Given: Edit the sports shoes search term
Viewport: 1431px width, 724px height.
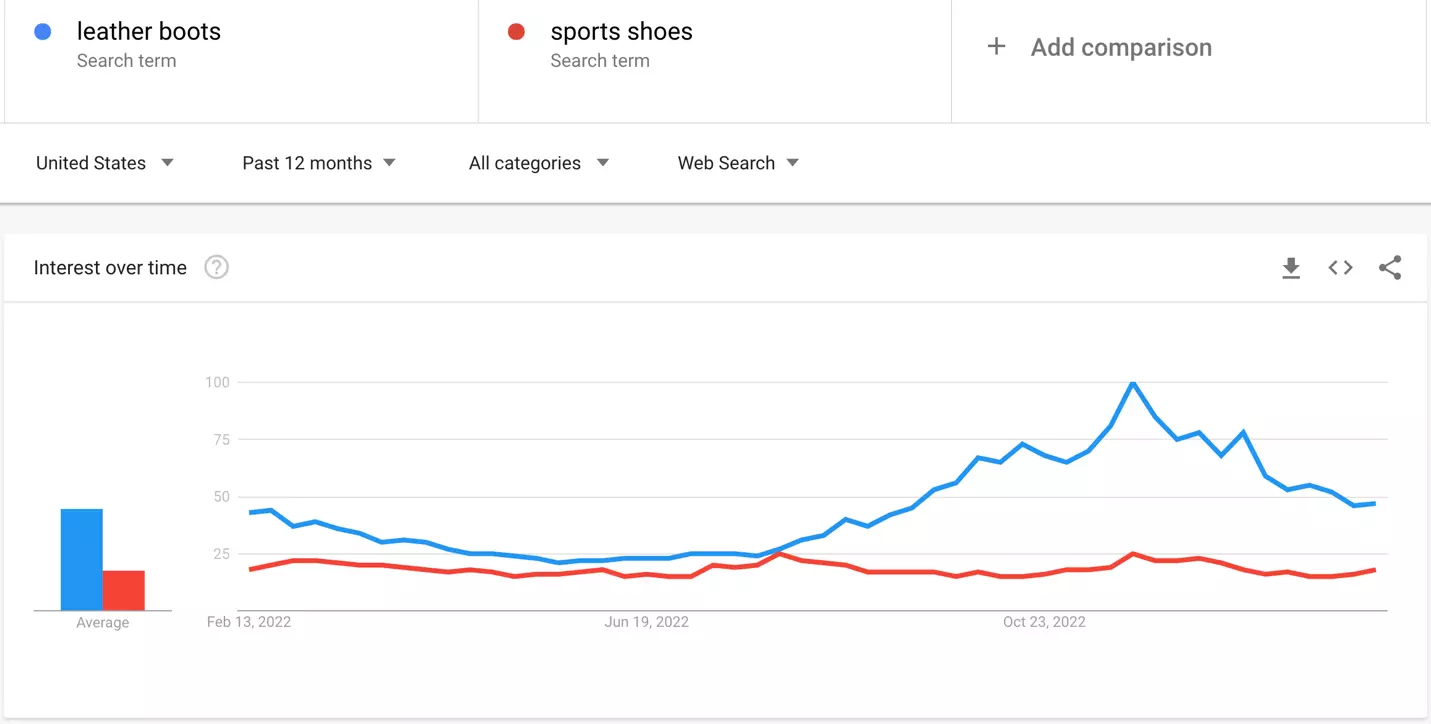Looking at the screenshot, I should 621,32.
